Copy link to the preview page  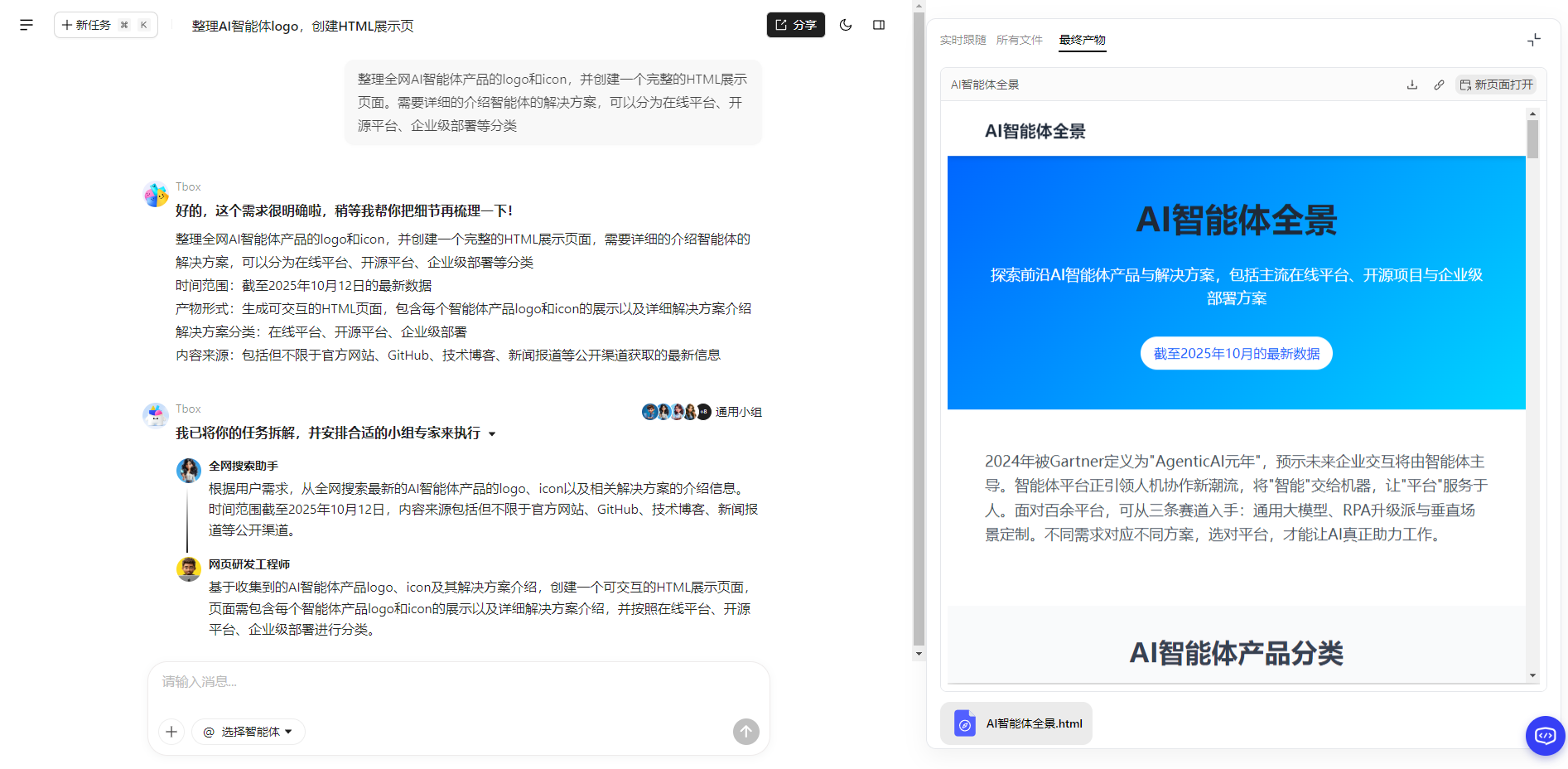(x=1439, y=85)
